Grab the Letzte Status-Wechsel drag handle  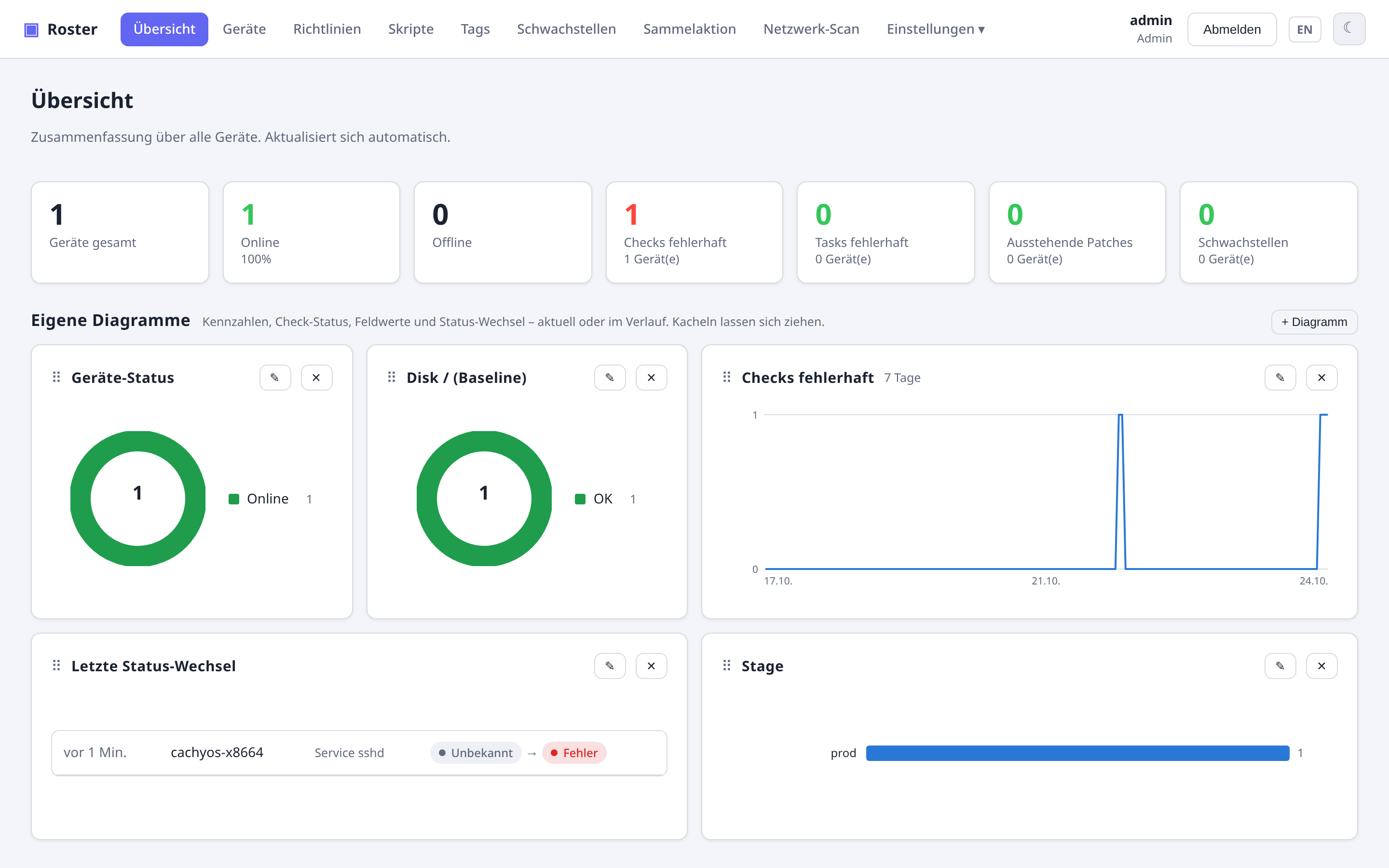click(x=56, y=665)
